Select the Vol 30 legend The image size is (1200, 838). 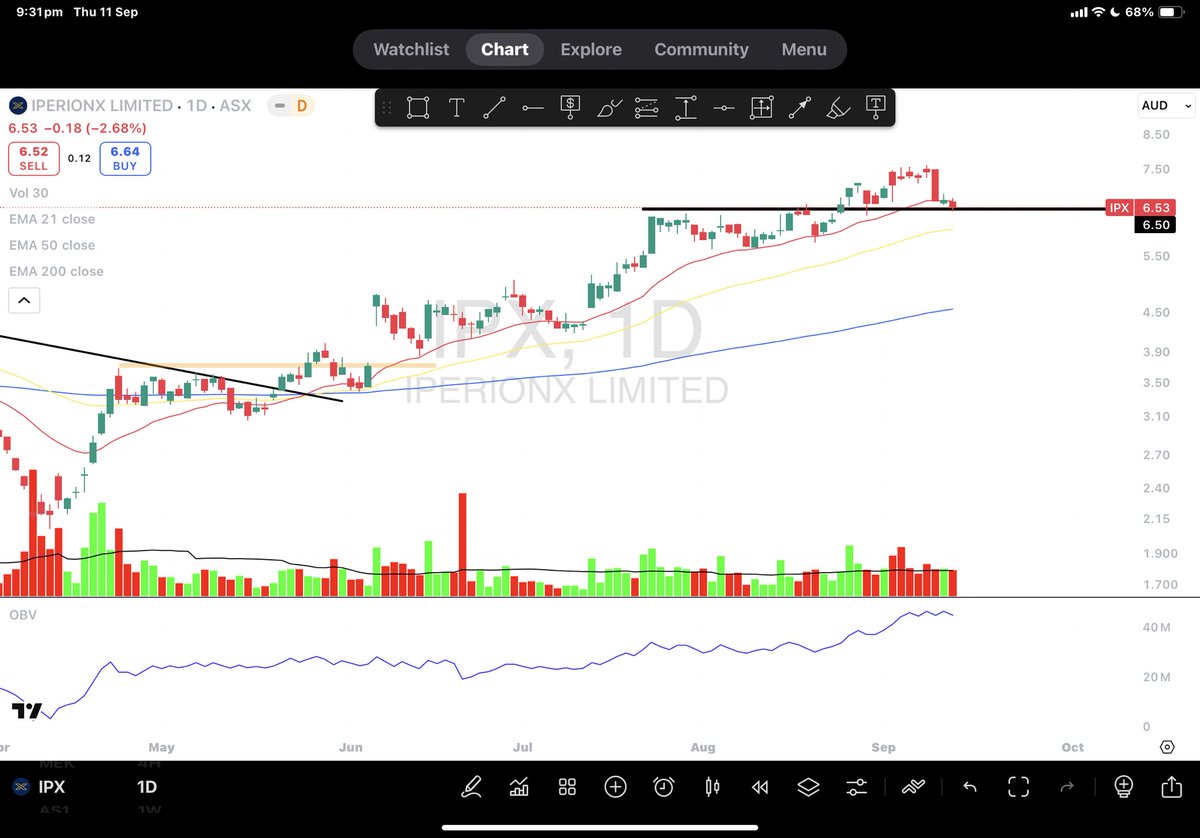pyautogui.click(x=27, y=193)
